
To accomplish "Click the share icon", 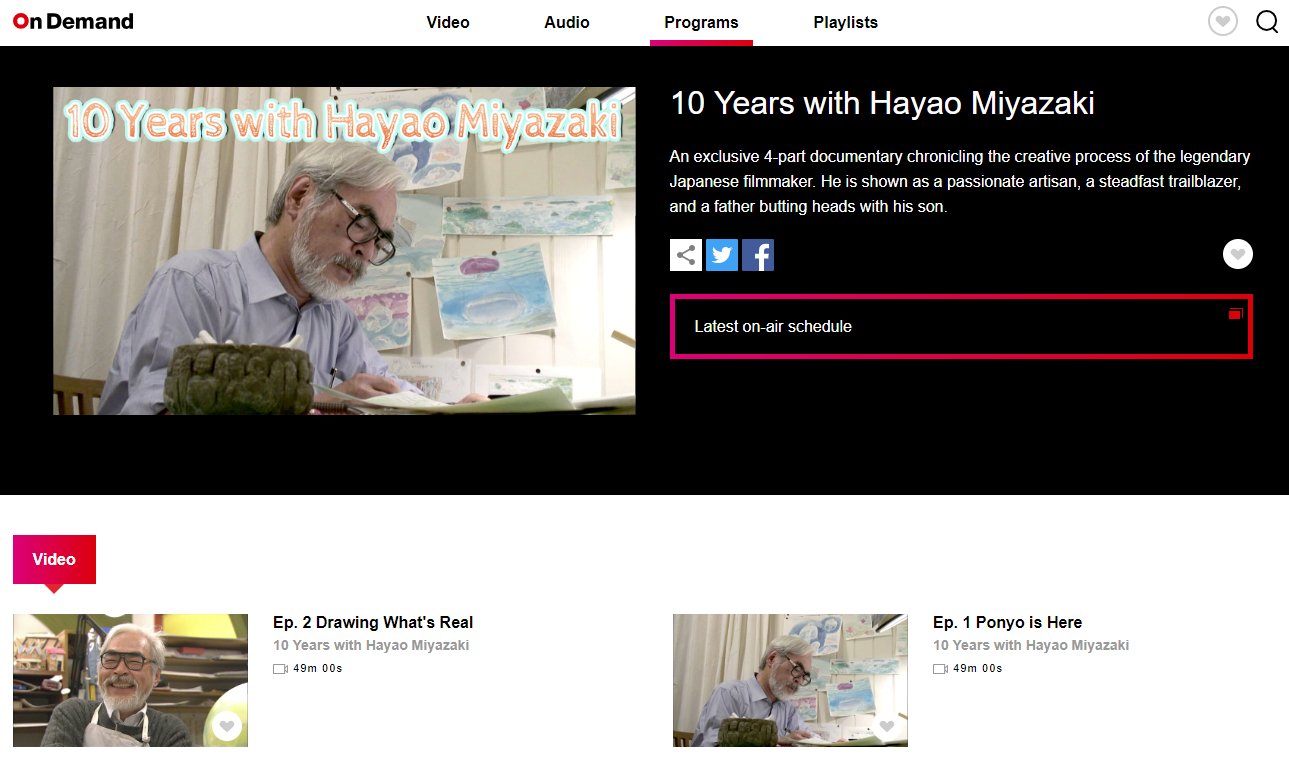I will 686,255.
